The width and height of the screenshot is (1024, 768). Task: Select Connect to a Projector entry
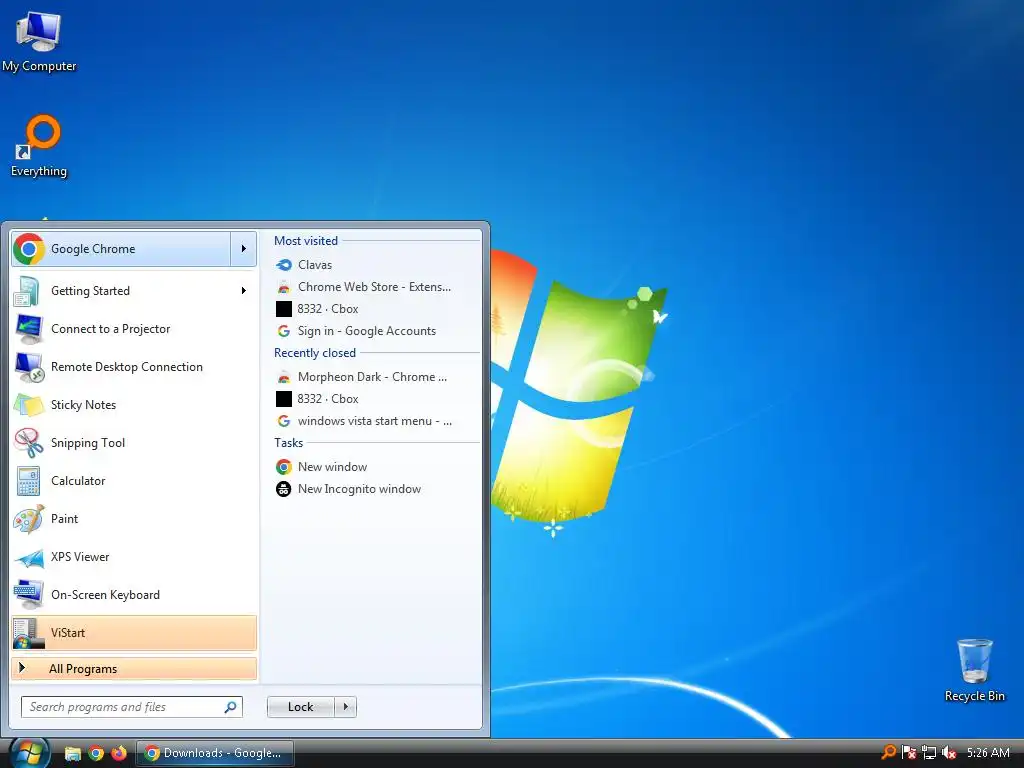click(134, 329)
